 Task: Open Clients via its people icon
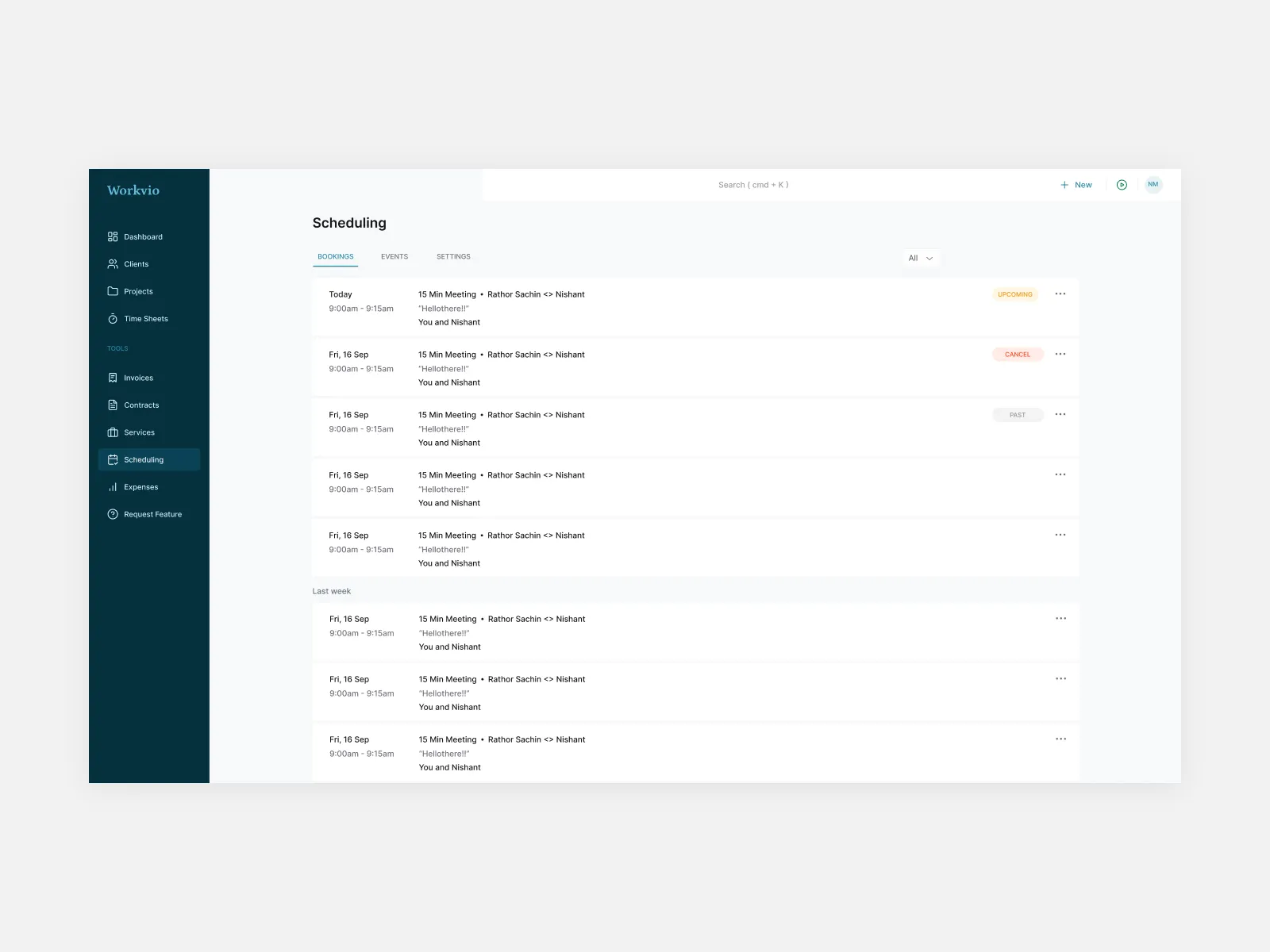tap(113, 264)
